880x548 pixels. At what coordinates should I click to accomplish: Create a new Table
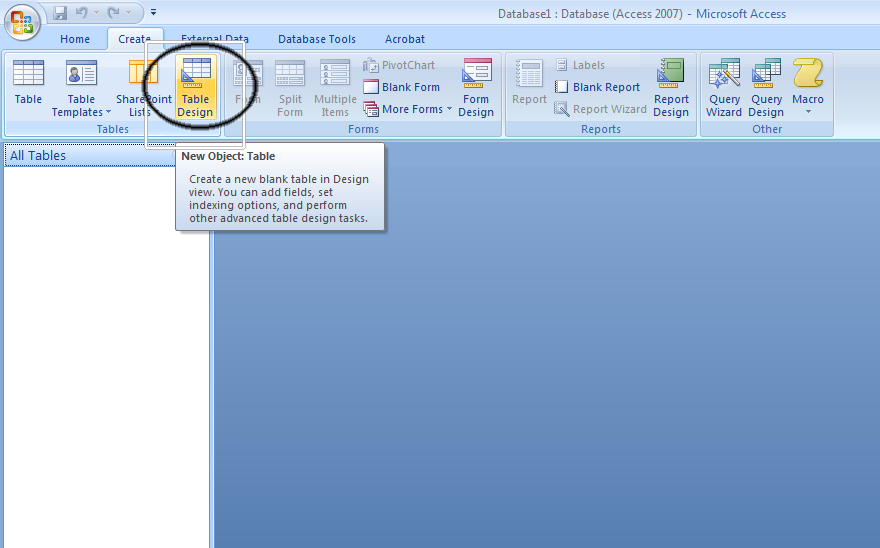tap(28, 83)
